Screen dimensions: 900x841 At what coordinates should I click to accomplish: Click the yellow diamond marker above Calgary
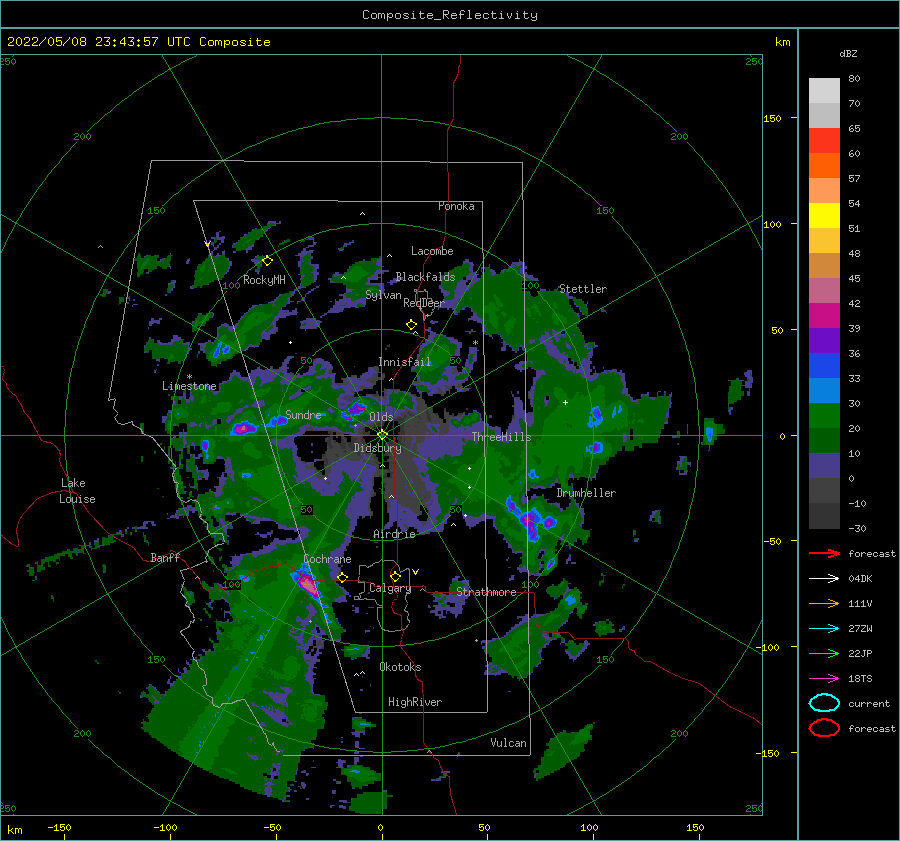point(395,576)
